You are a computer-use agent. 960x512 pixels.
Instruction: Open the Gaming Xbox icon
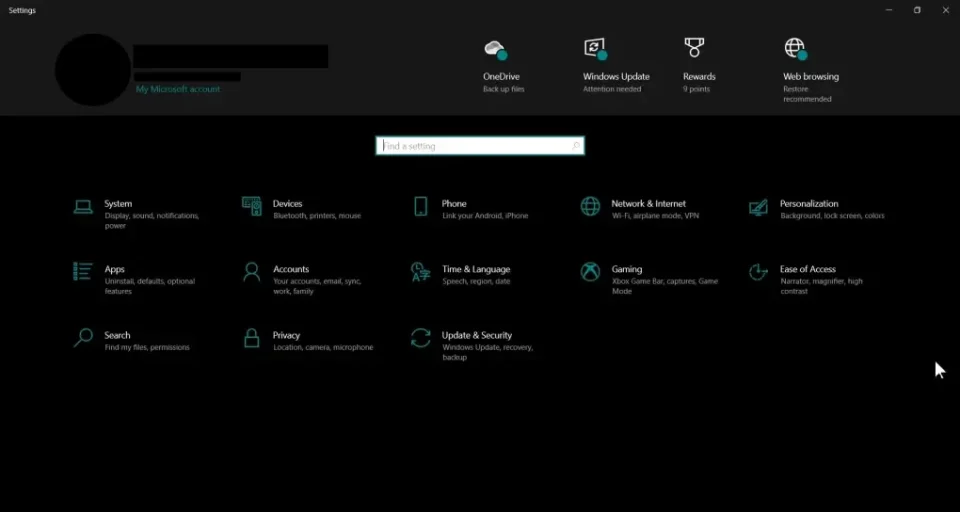pos(591,272)
